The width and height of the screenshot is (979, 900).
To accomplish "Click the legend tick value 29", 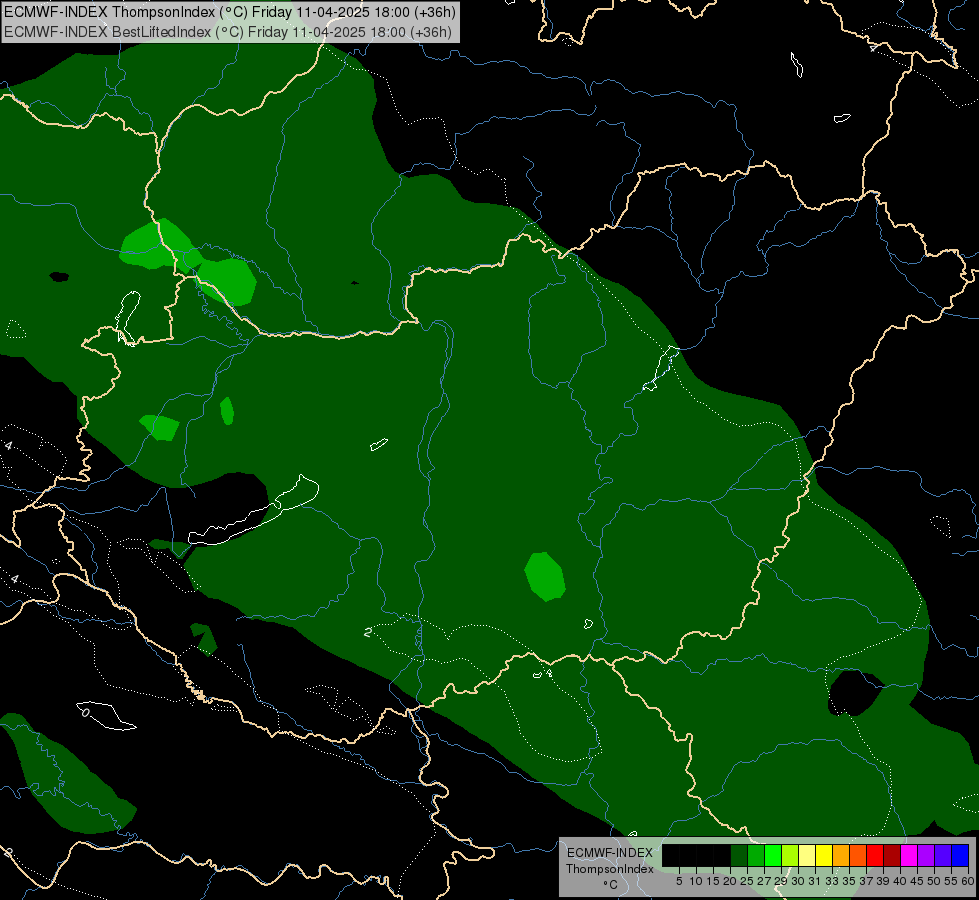I will 781,881.
